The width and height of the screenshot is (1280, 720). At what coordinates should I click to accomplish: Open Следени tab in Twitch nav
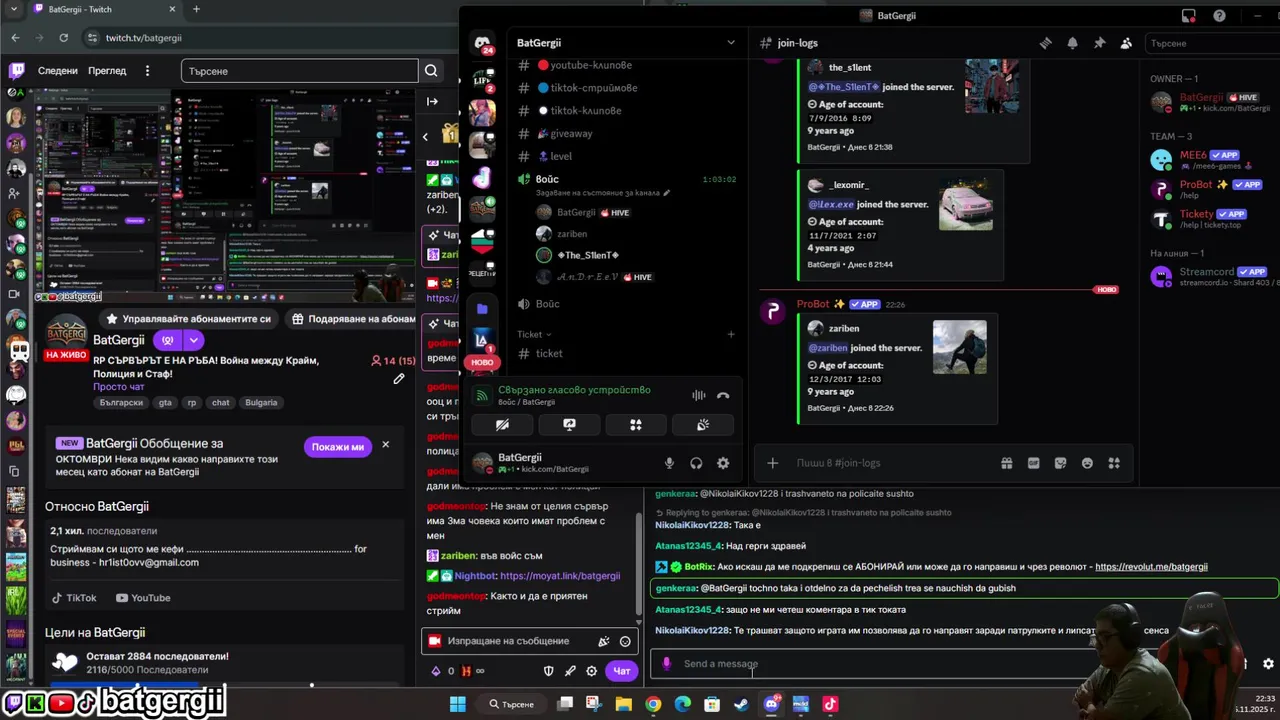[x=58, y=71]
